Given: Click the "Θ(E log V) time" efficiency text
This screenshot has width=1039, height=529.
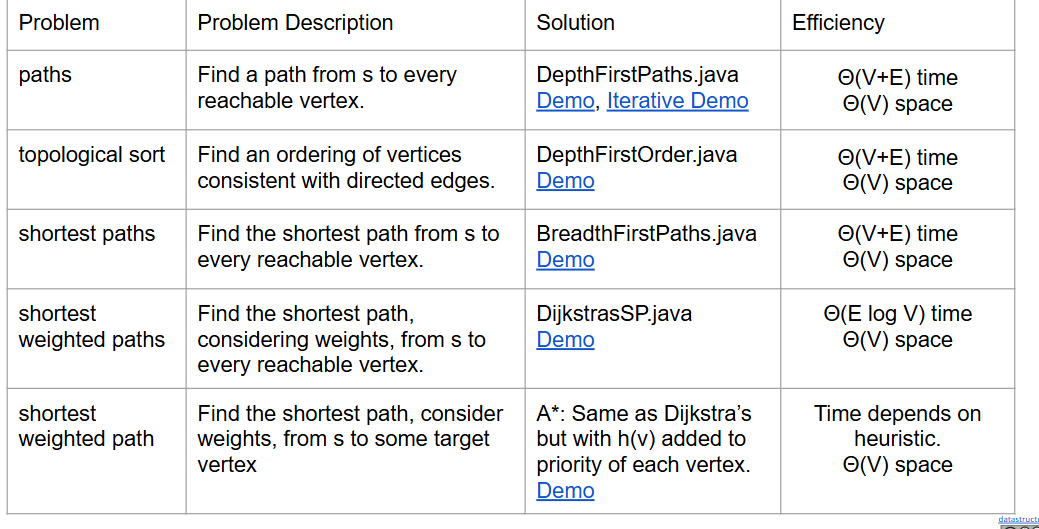Looking at the screenshot, I should coord(897,314).
